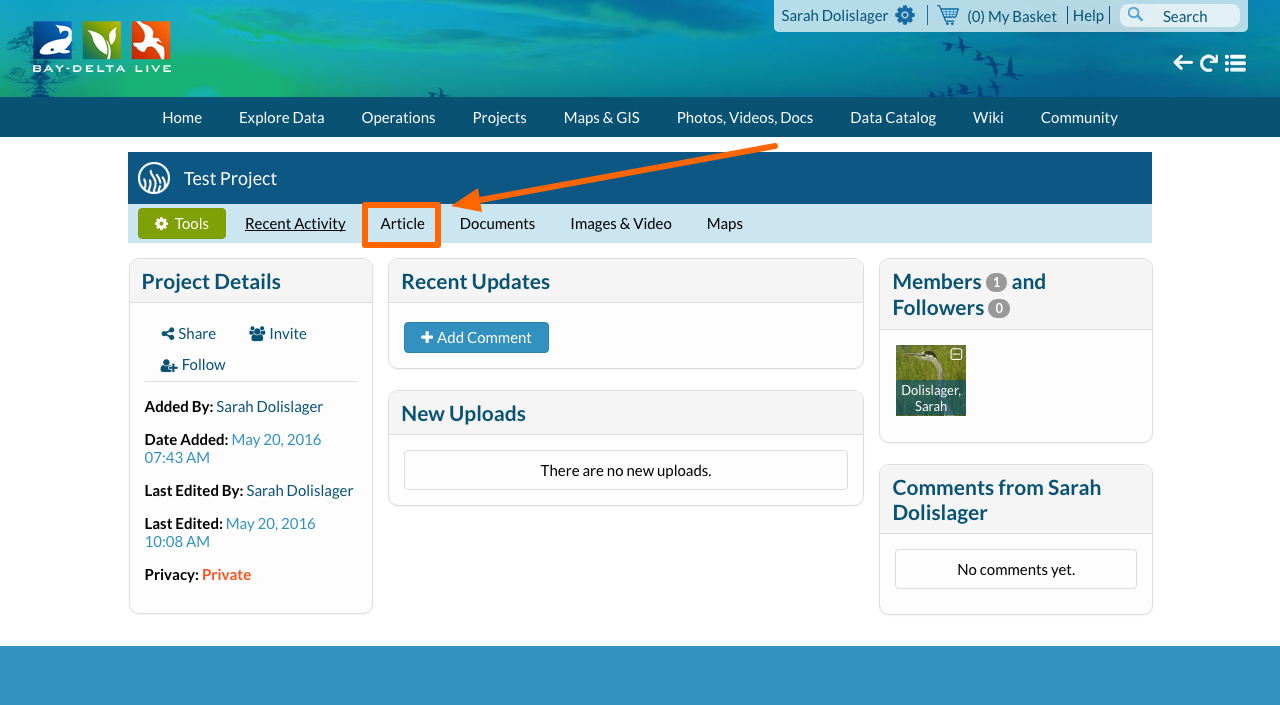Click into the Search field
Viewport: 1280px width, 705px height.
pos(1192,16)
